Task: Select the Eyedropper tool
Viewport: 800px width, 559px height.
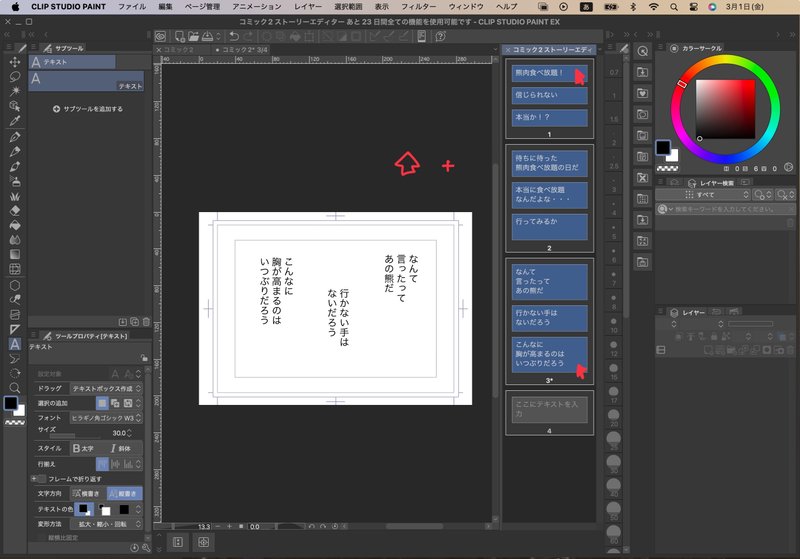Action: [15, 121]
